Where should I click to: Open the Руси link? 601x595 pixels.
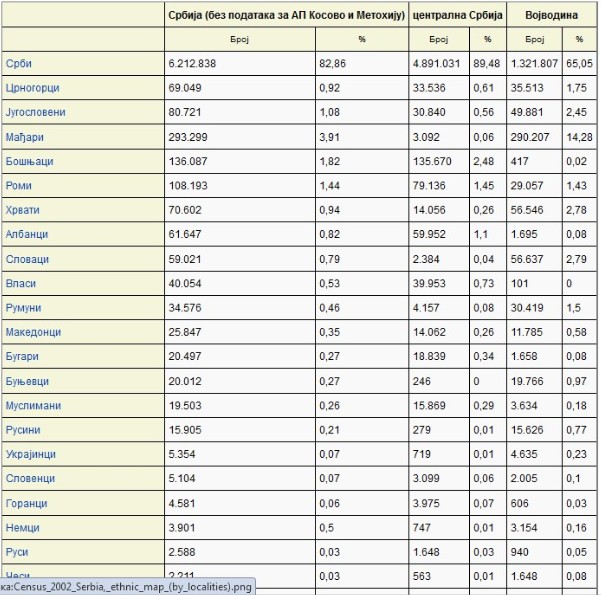[x=17, y=552]
